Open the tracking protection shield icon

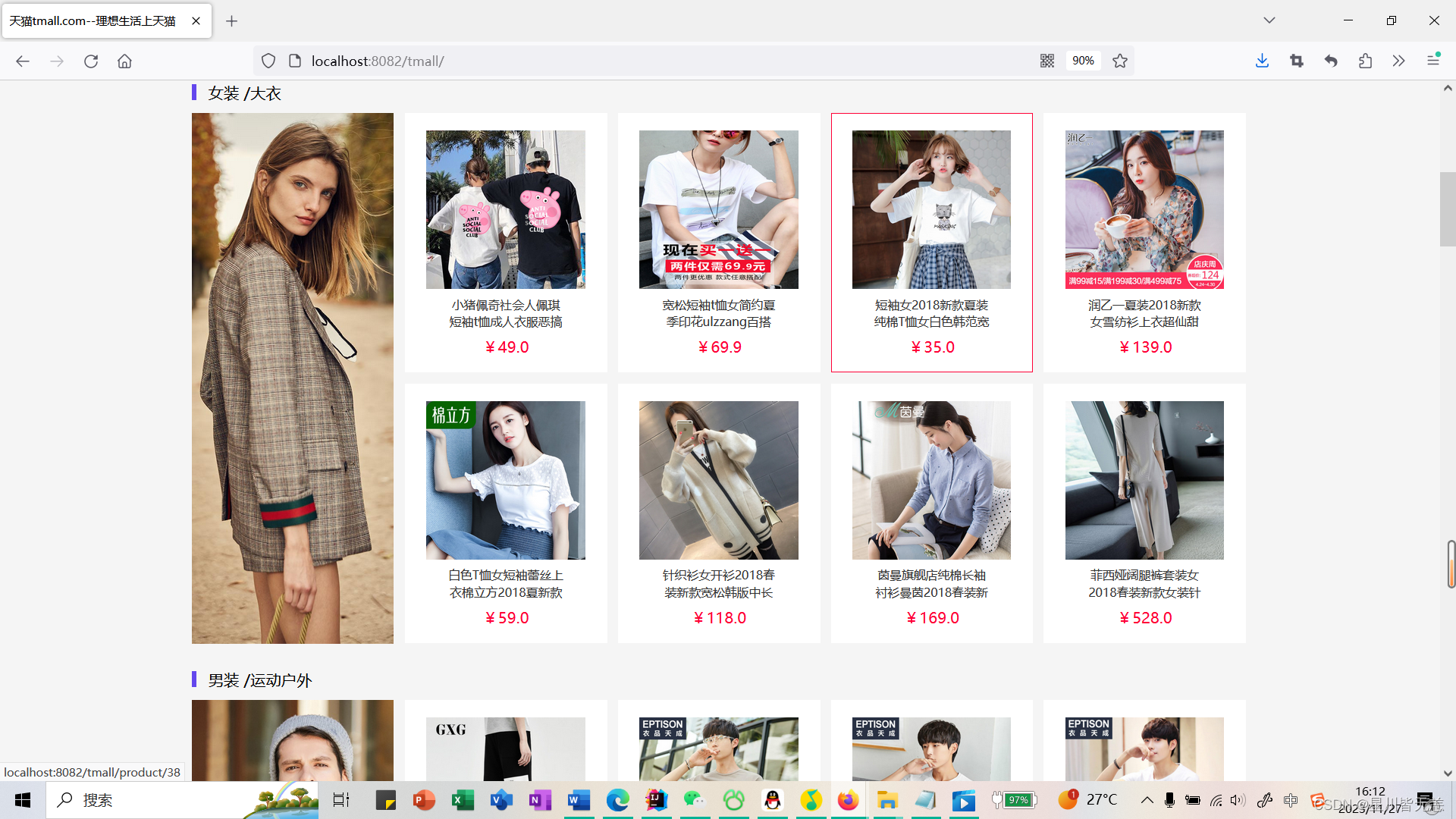tap(268, 61)
